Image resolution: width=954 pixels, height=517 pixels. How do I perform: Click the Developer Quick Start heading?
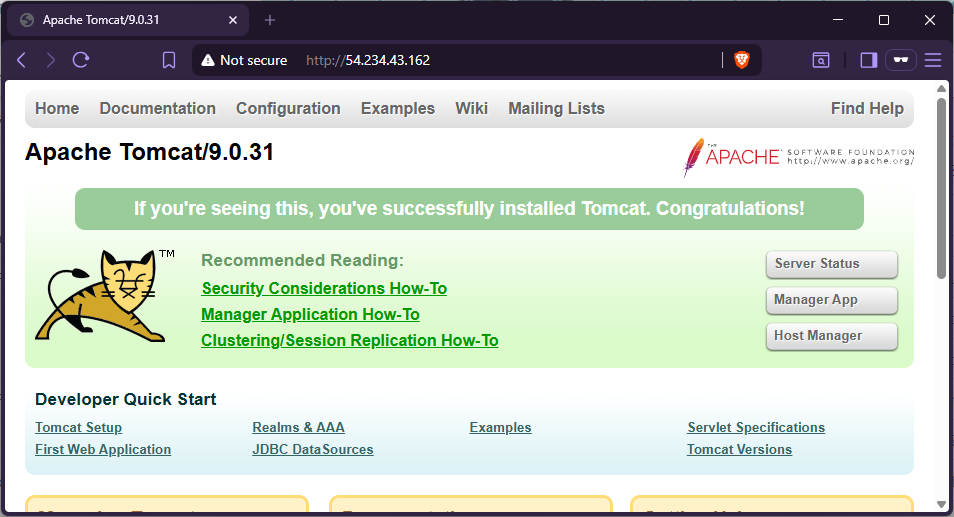tap(125, 400)
